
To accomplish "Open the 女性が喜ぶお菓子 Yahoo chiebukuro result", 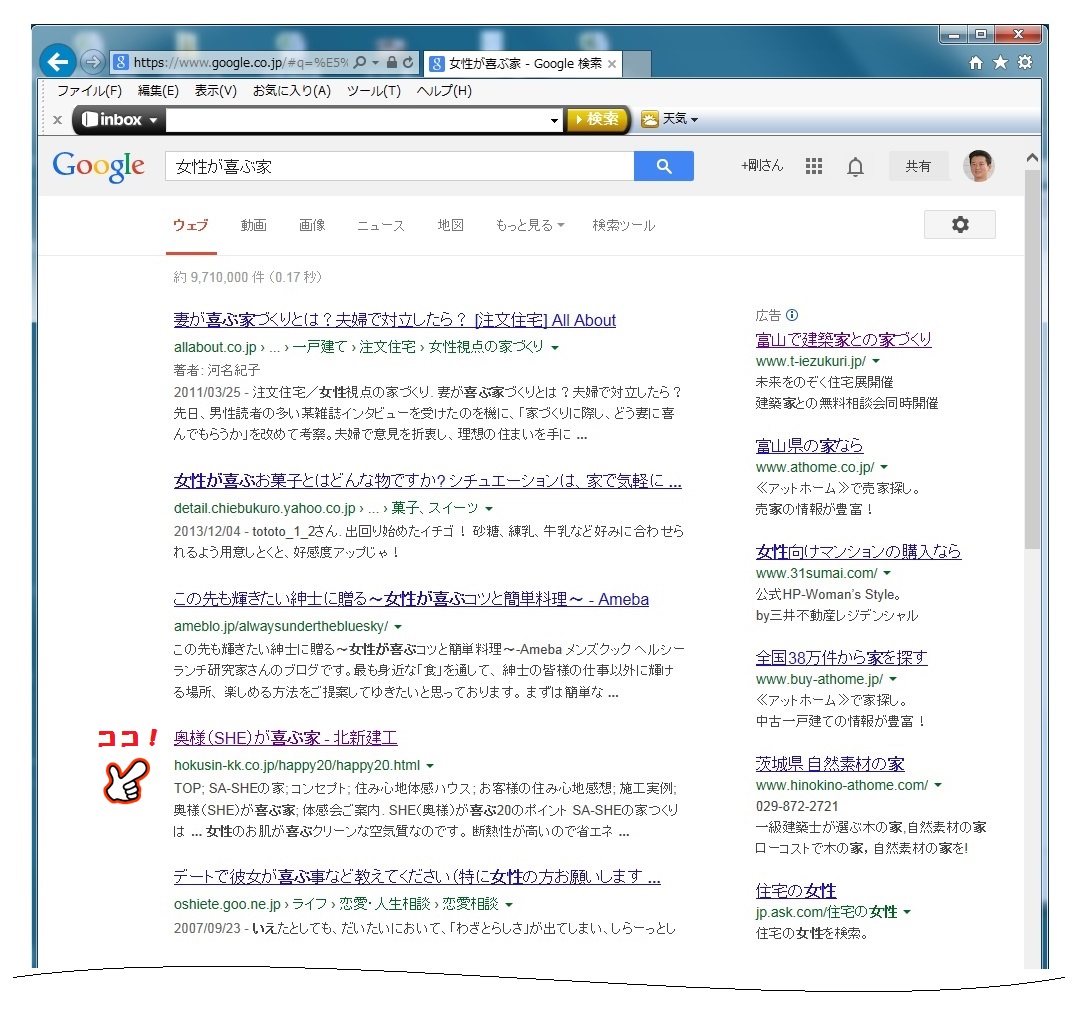I will (x=428, y=480).
